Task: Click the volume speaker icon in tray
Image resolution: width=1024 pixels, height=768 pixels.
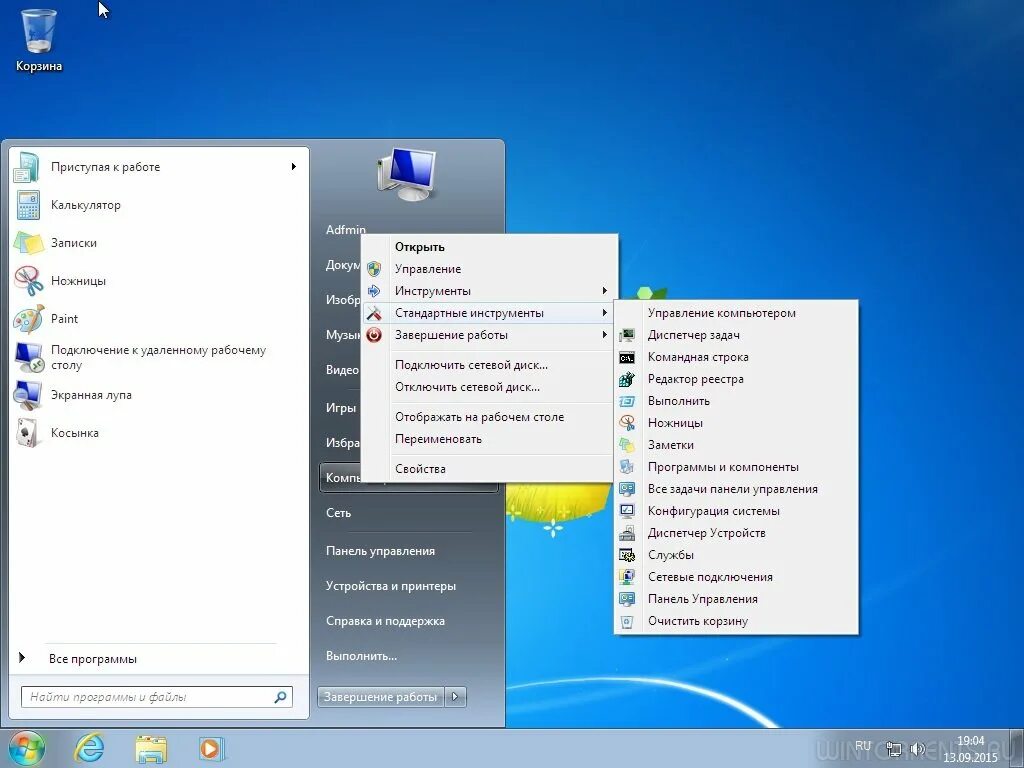Action: point(918,749)
